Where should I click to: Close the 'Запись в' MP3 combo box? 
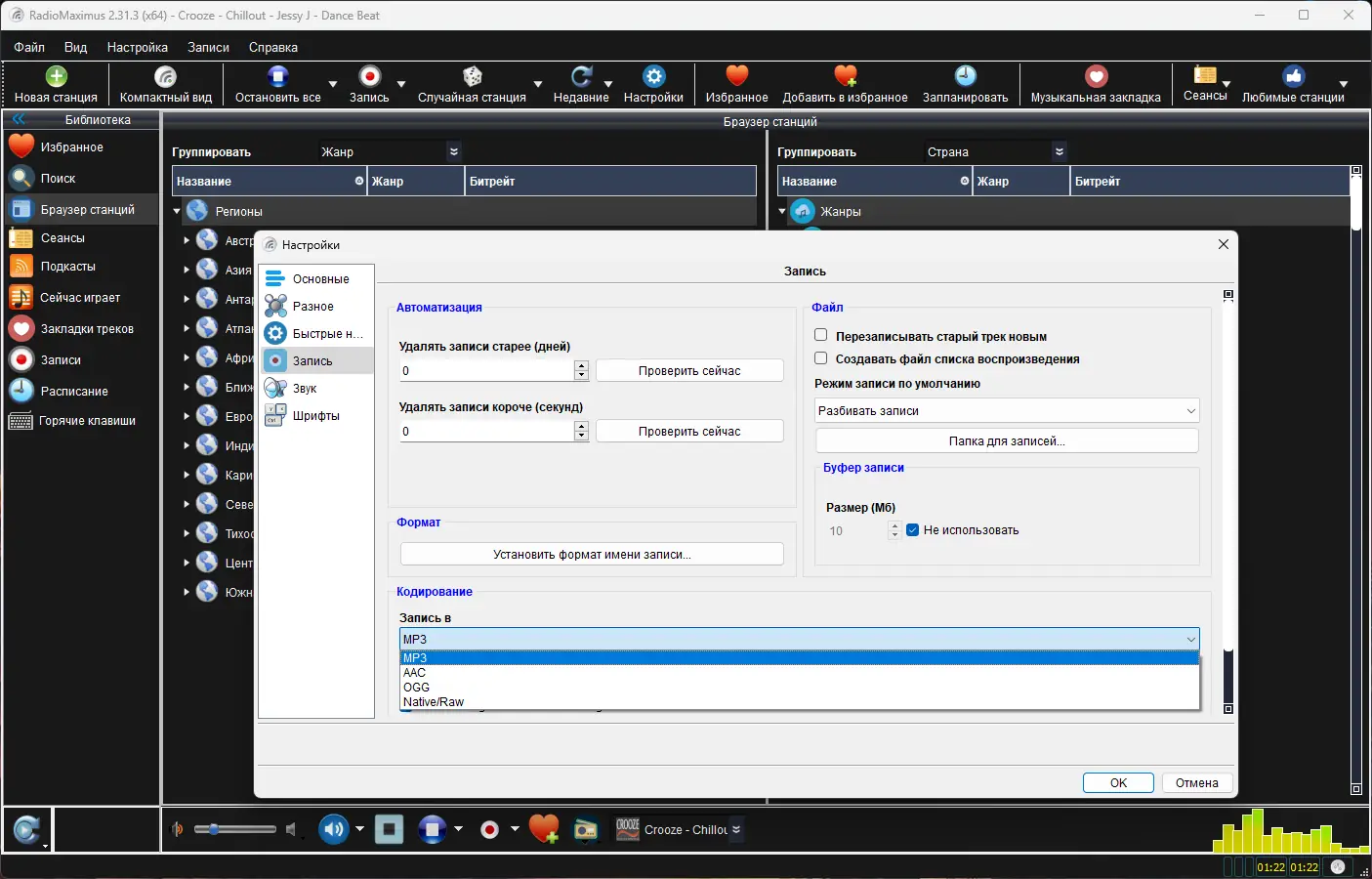[800, 640]
